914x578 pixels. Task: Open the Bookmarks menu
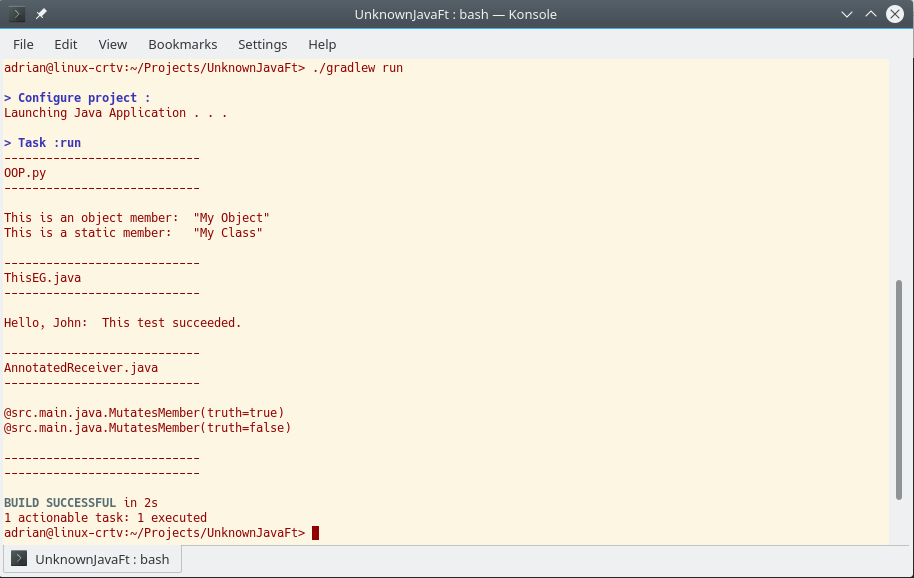point(182,44)
